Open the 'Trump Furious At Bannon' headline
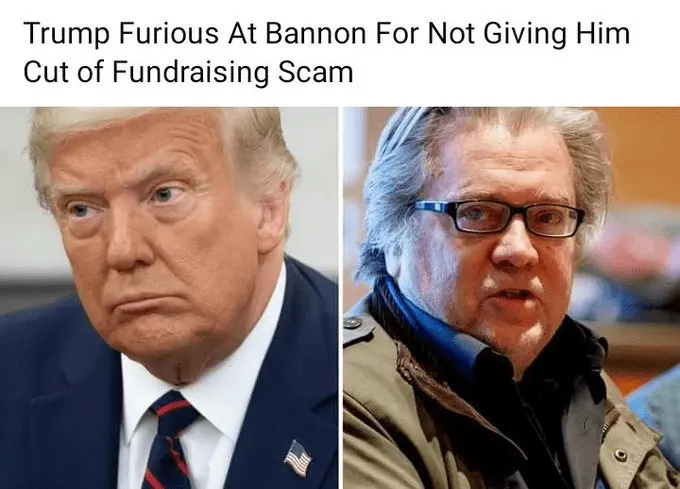Image resolution: width=680 pixels, height=489 pixels. click(326, 52)
